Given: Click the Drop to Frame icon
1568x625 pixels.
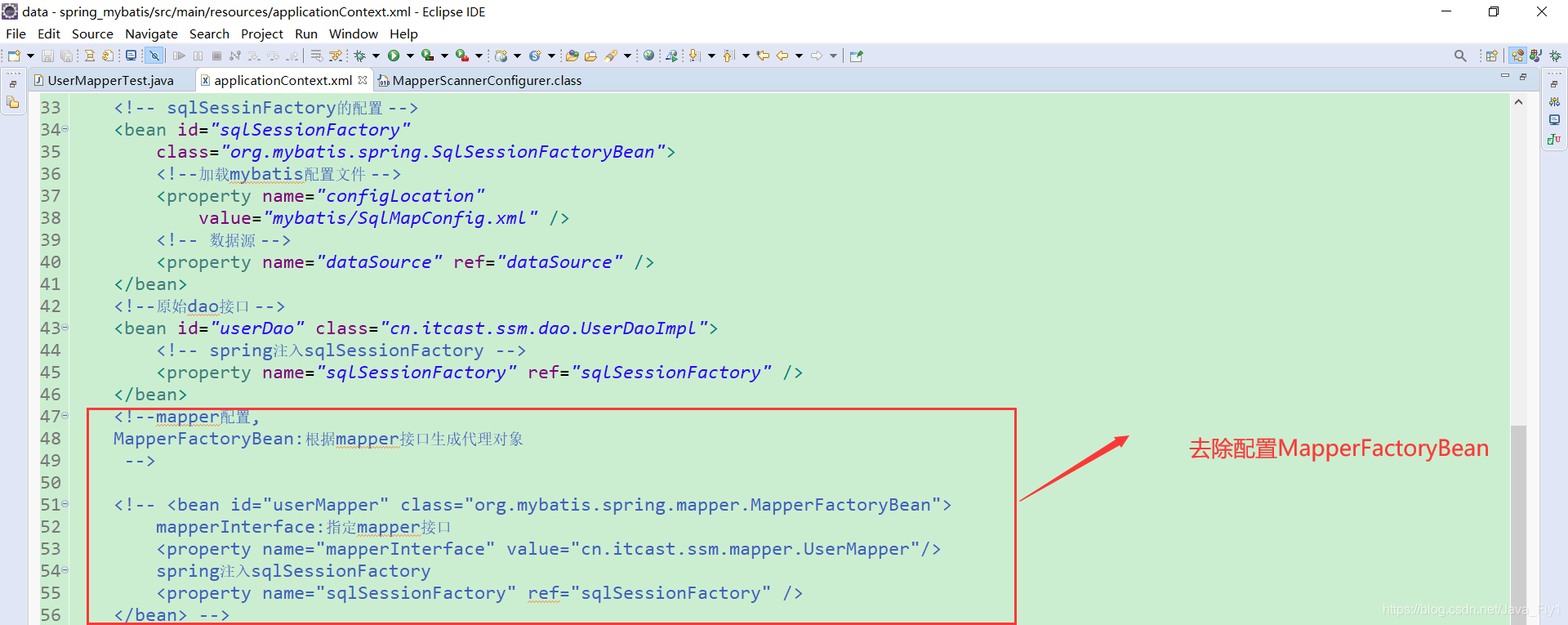Looking at the screenshot, I should point(316,56).
